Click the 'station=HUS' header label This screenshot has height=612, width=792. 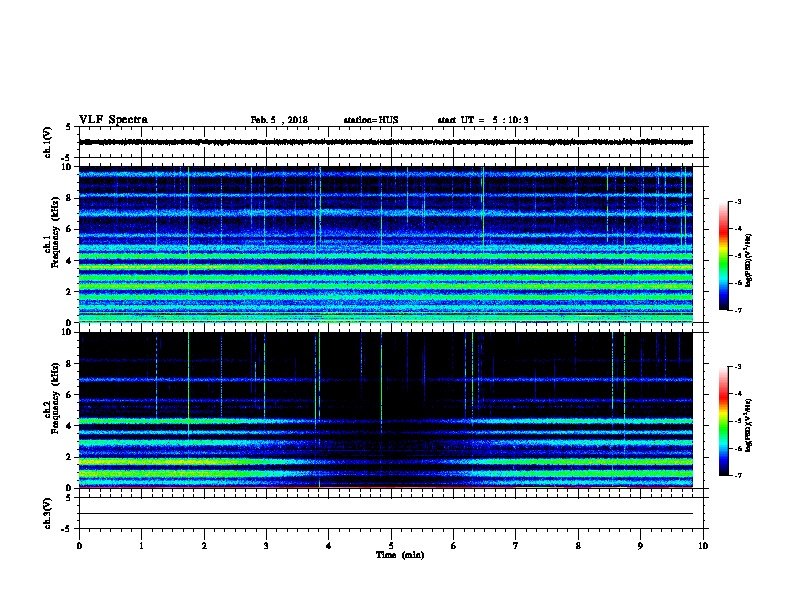pyautogui.click(x=371, y=120)
